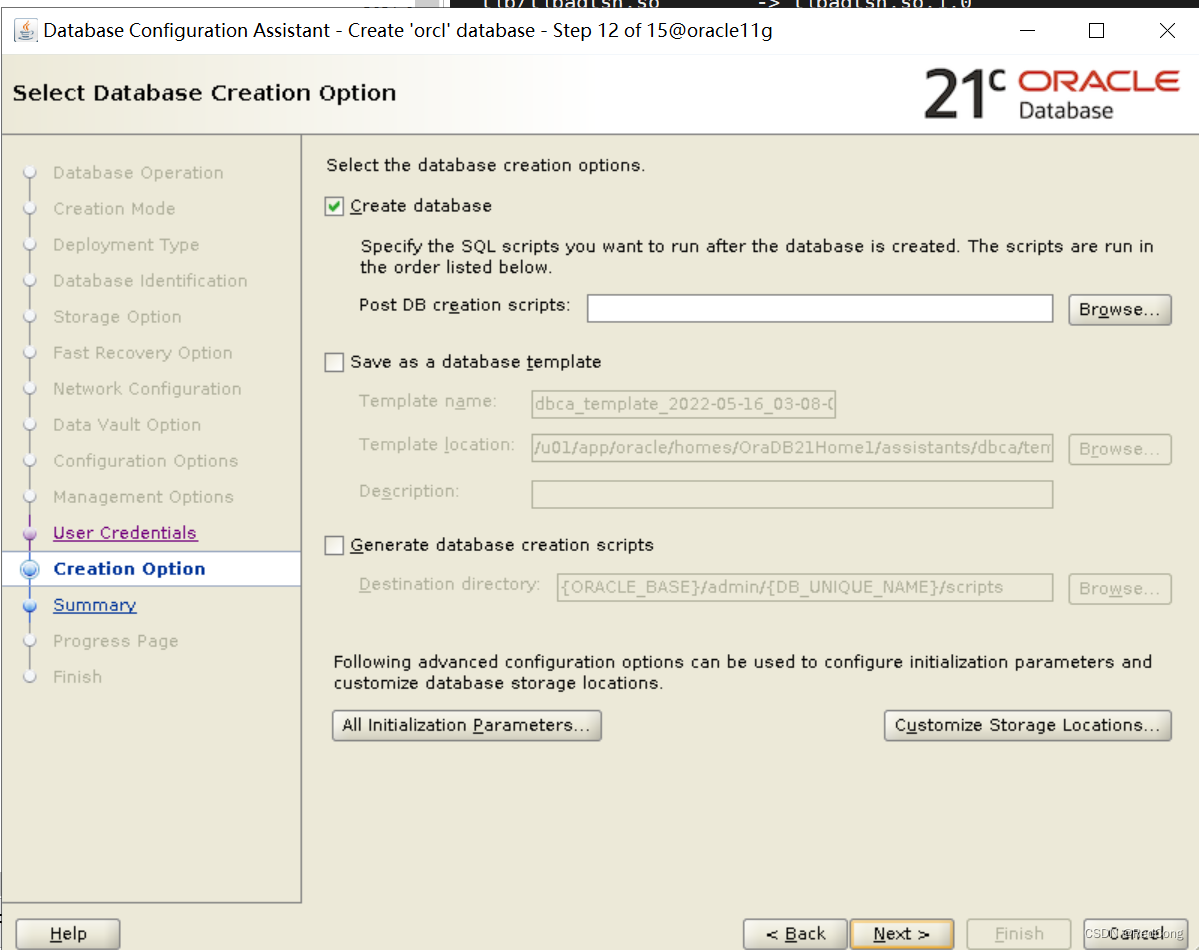Enable Save as a database template checkbox
Screen dimensions: 1199x950
click(334, 363)
